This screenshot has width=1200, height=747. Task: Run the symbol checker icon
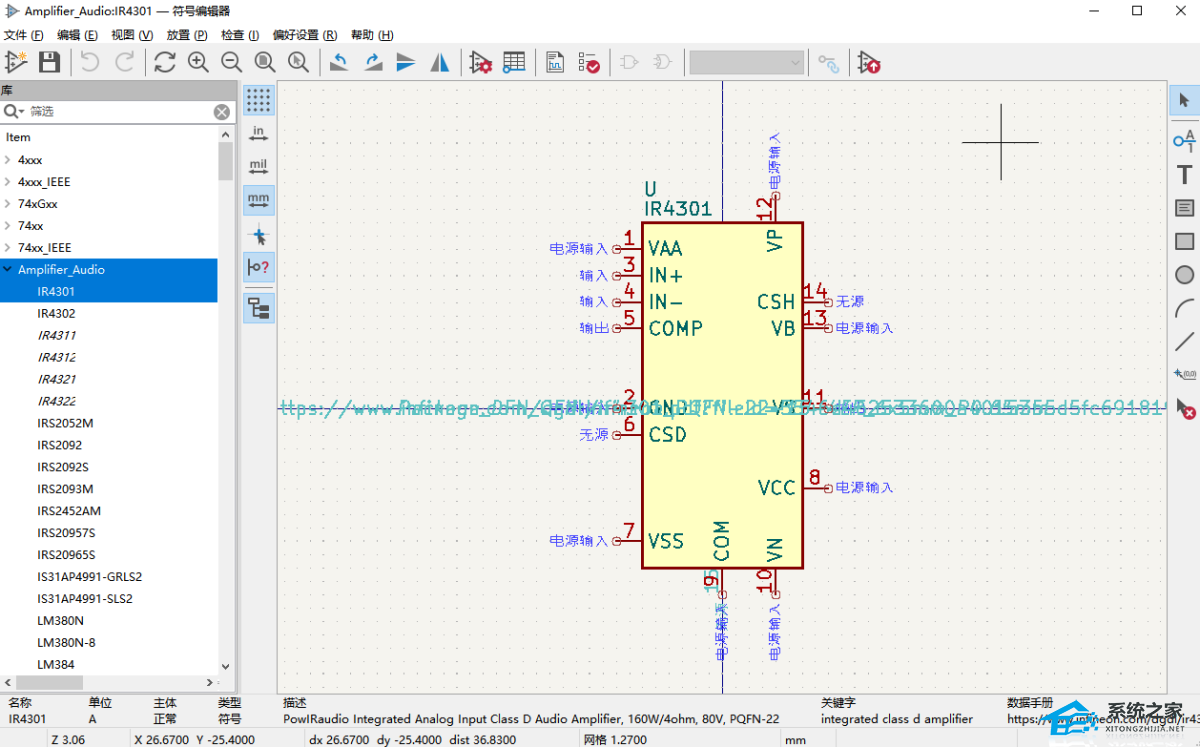589,63
